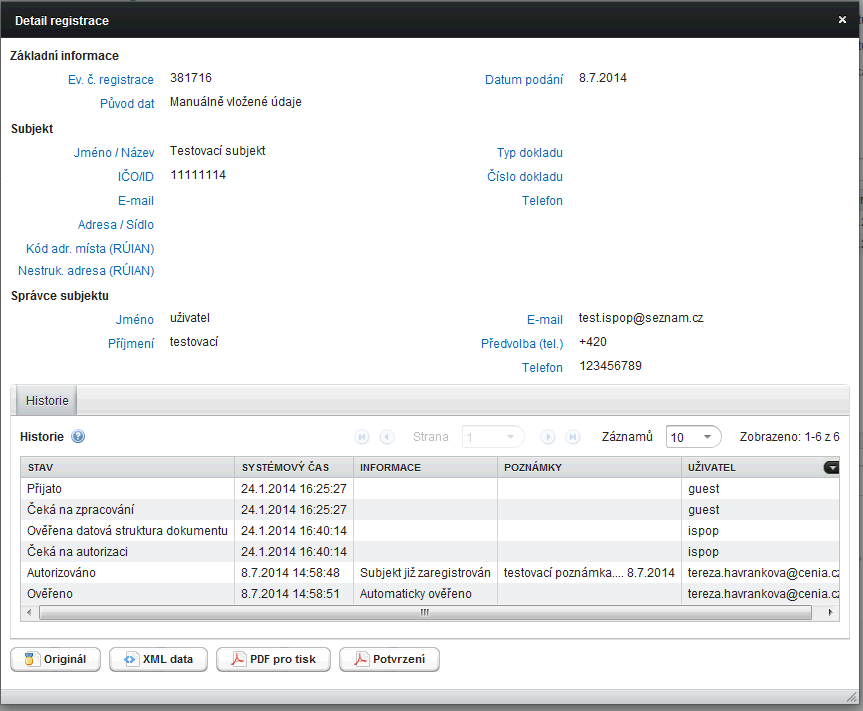Screen dimensions: 863x711
Task: Click email test.ispop@seznam.cz
Action: [x=641, y=318]
